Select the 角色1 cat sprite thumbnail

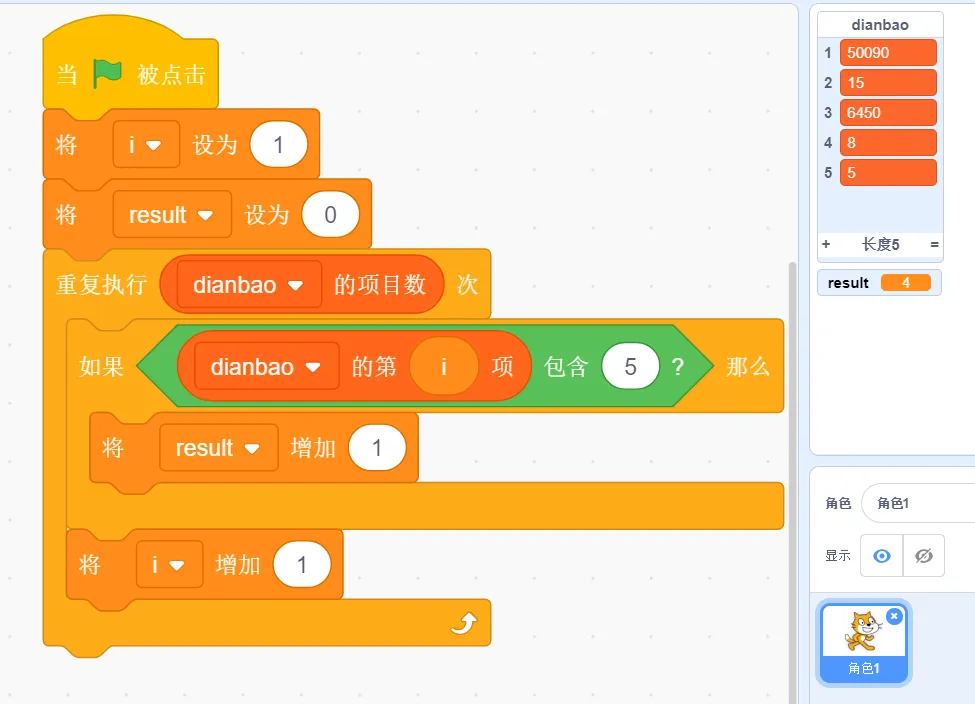[864, 643]
